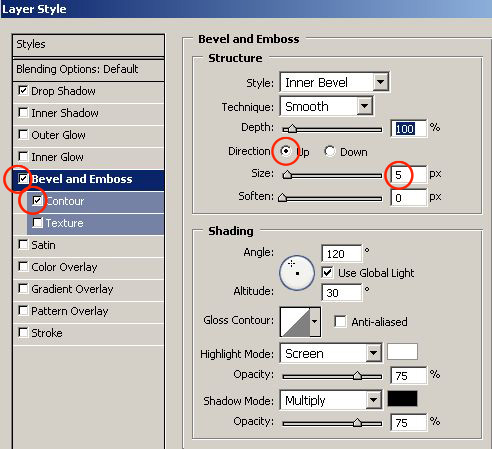Viewport: 492px width, 449px height.
Task: Enable the Stroke checkbox
Action: pyautogui.click(x=23, y=333)
